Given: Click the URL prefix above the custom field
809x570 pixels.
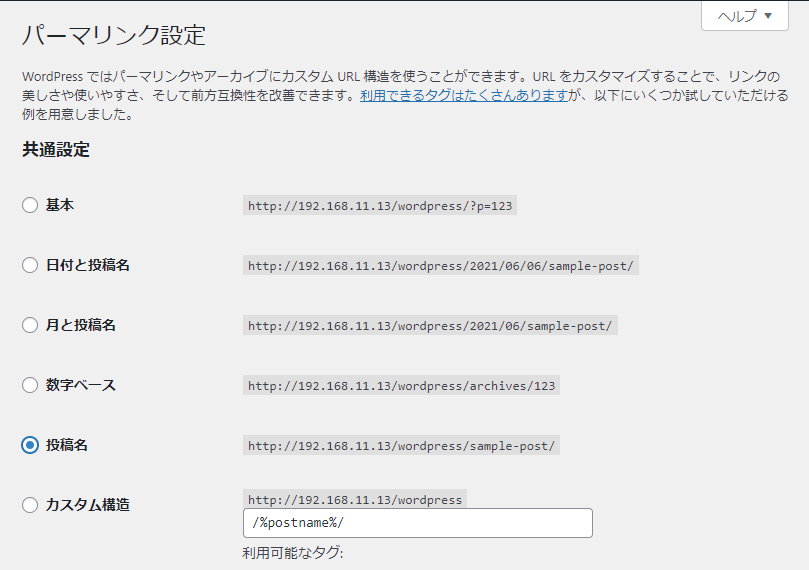Looking at the screenshot, I should point(355,500).
